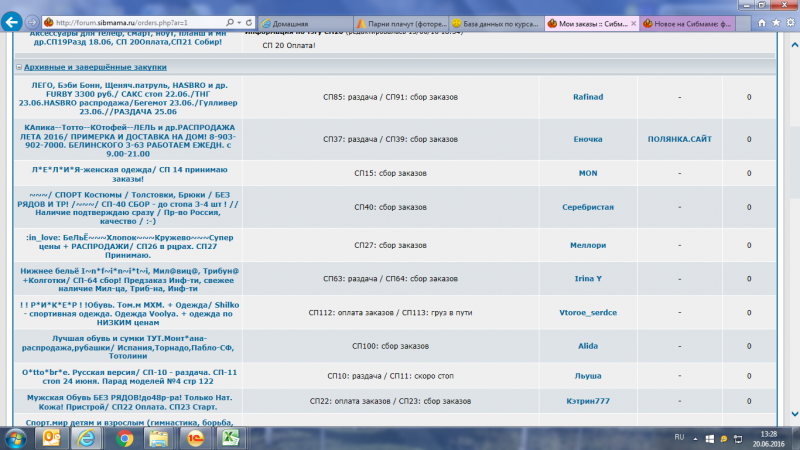The image size is (800, 450).
Task: Open Лучшая обувь и сумки ТУТ topic
Action: tap(128, 347)
